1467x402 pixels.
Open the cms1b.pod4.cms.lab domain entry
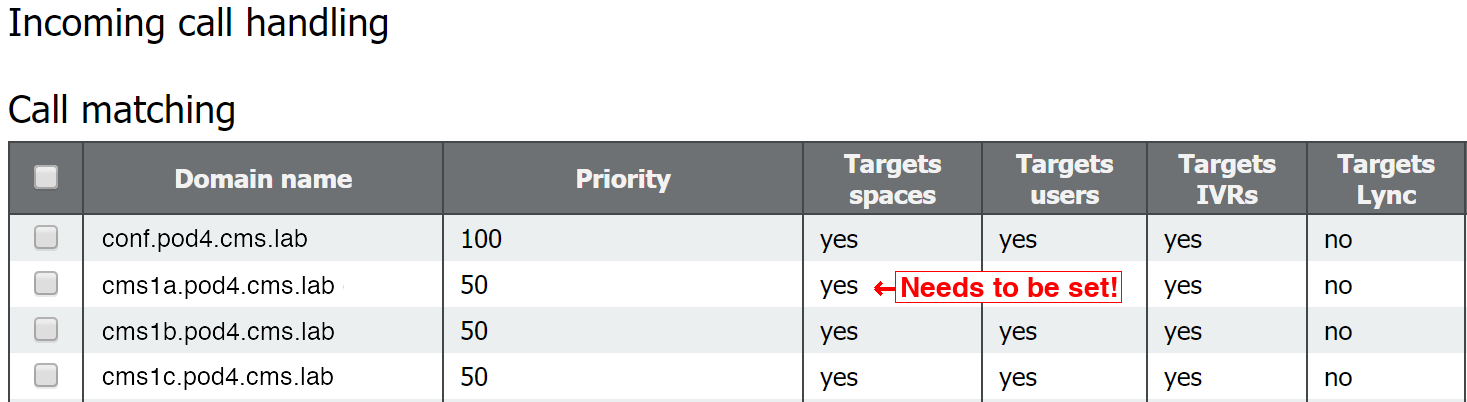218,331
